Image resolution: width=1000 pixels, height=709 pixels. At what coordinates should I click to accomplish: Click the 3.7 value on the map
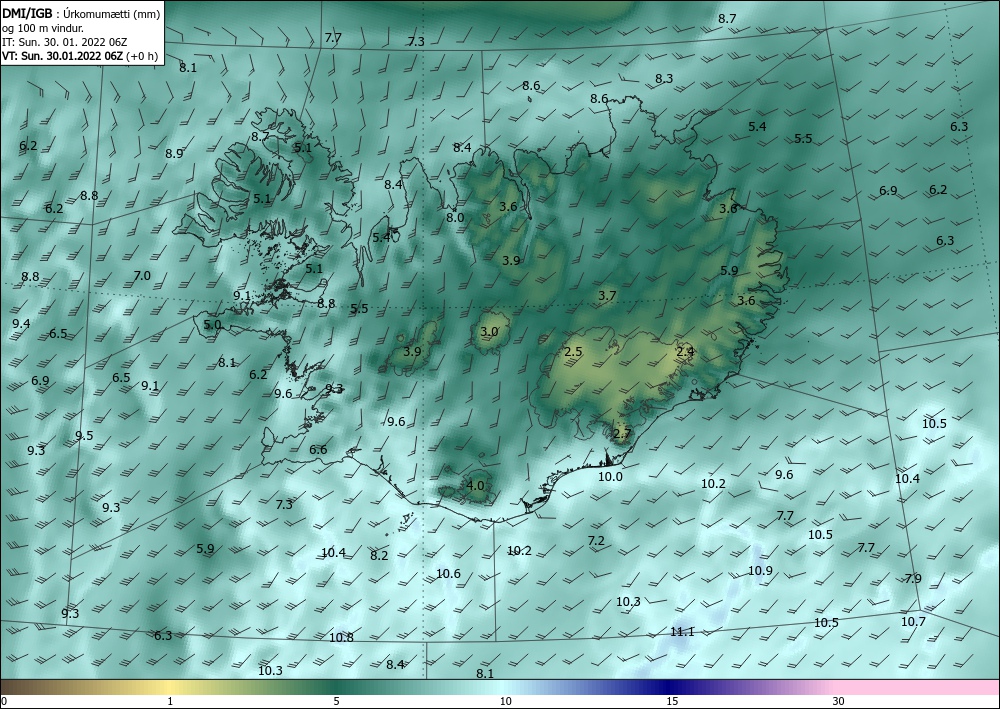(x=607, y=296)
